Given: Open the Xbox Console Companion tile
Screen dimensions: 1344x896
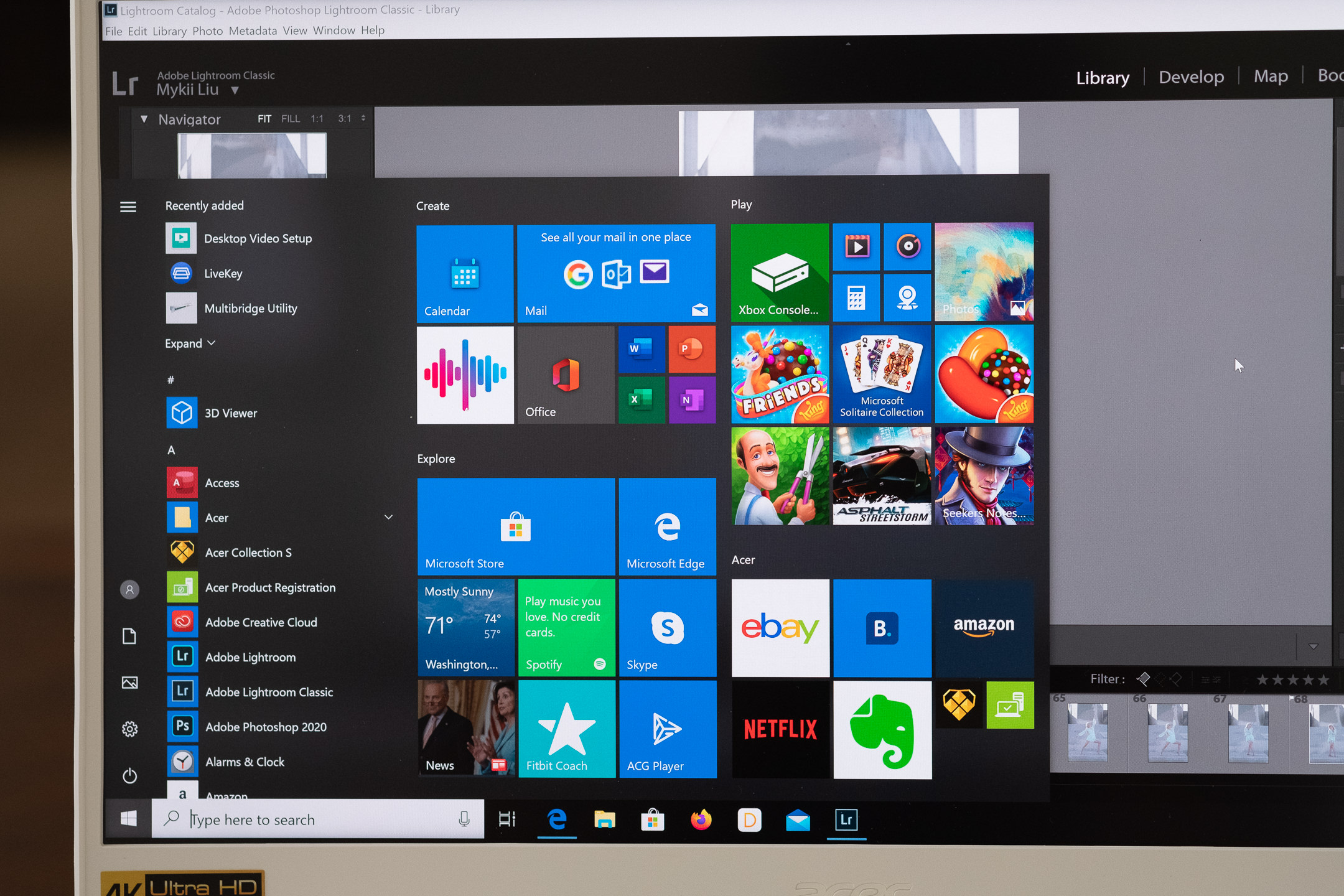Looking at the screenshot, I should click(779, 273).
